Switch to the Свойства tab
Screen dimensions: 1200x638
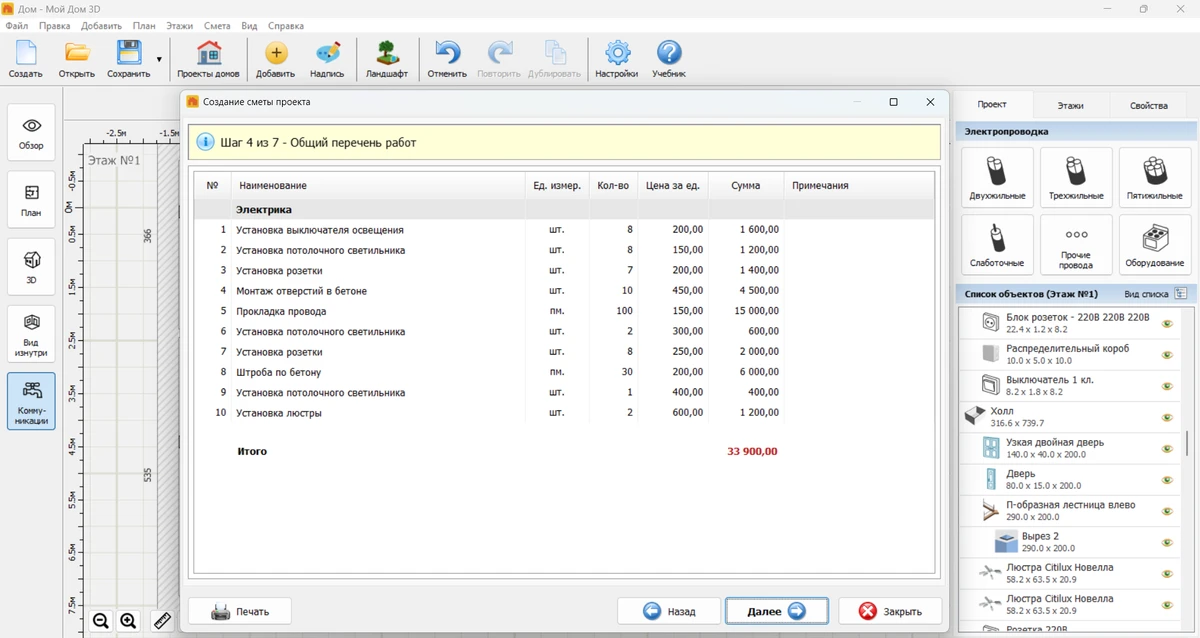point(1148,105)
